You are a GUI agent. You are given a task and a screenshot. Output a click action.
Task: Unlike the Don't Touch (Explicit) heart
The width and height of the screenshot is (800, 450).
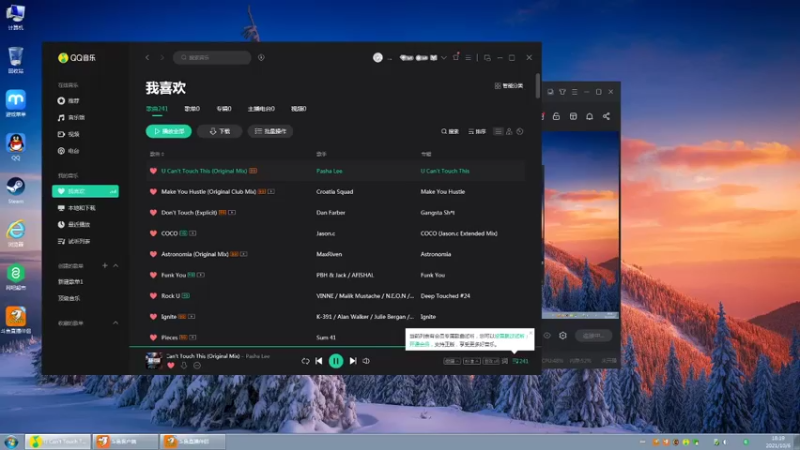153,213
